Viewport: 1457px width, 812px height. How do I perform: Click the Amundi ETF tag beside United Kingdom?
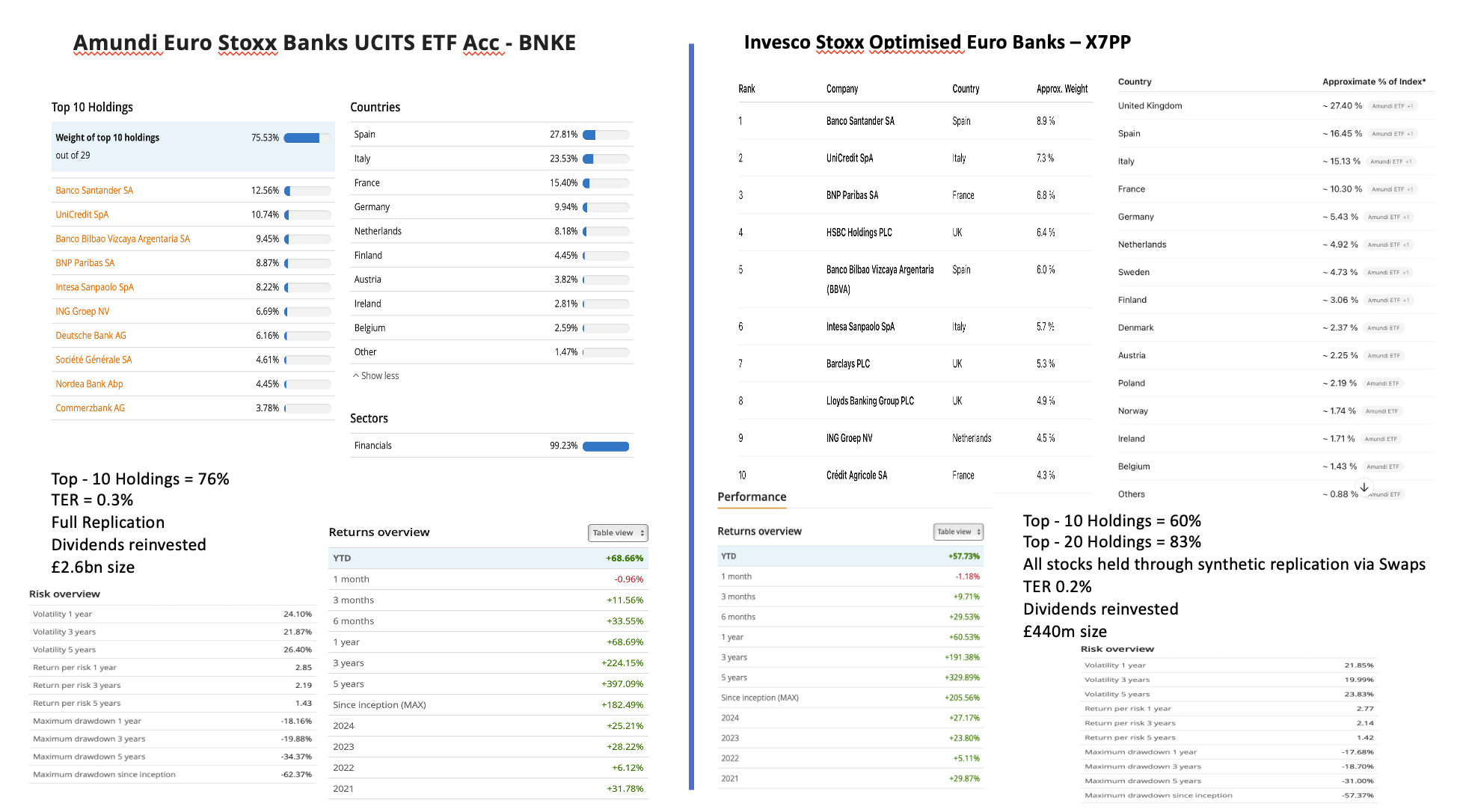click(1392, 106)
